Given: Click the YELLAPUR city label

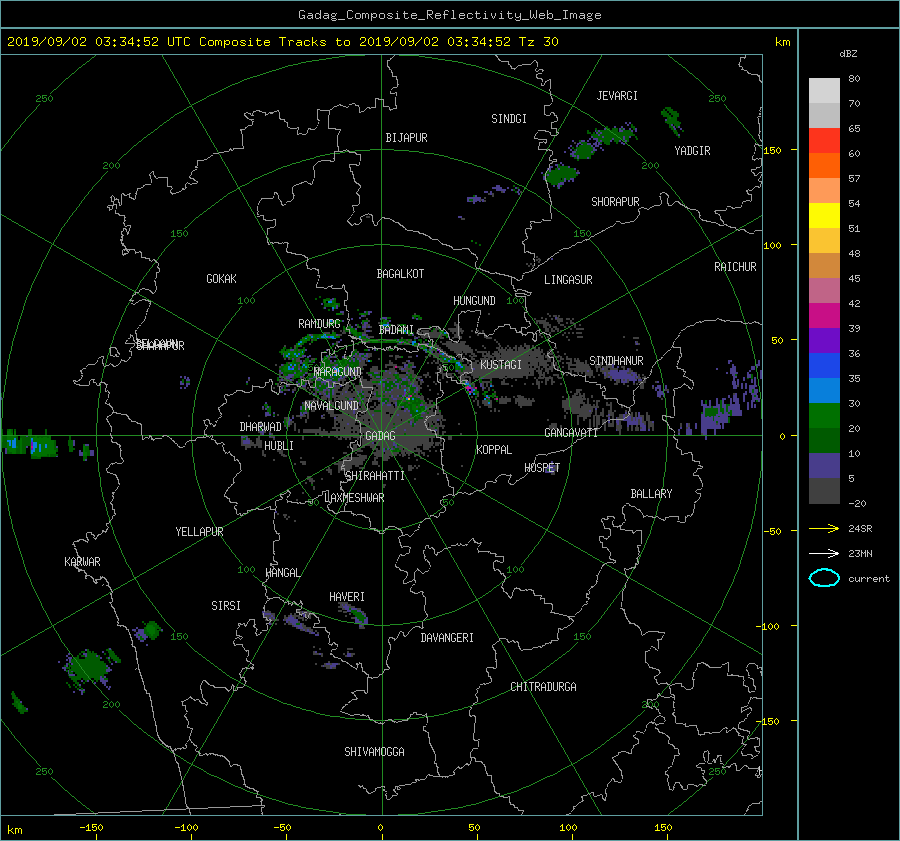Looking at the screenshot, I should point(199,532).
